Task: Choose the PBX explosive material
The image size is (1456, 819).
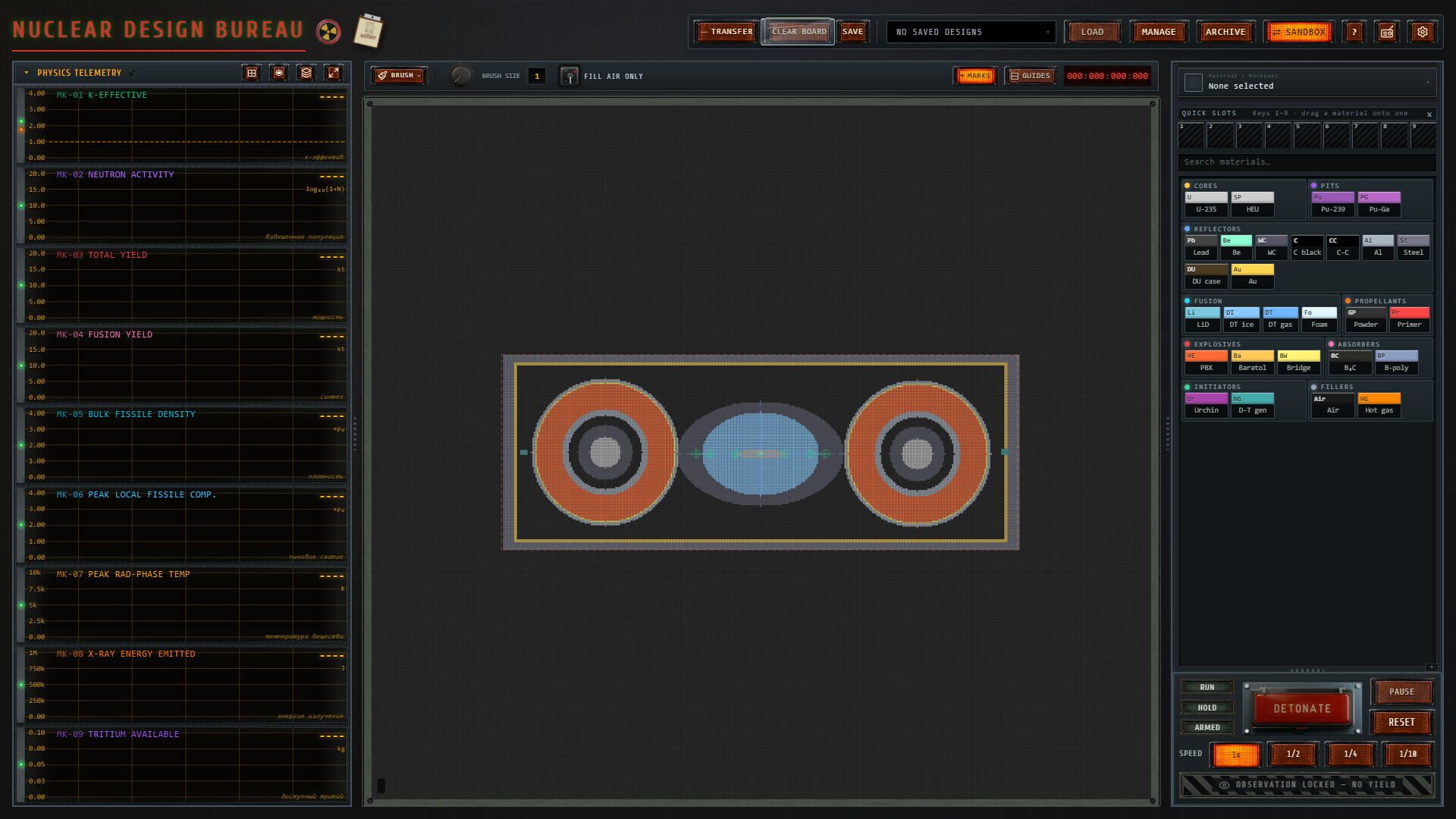Action: coord(1206,362)
